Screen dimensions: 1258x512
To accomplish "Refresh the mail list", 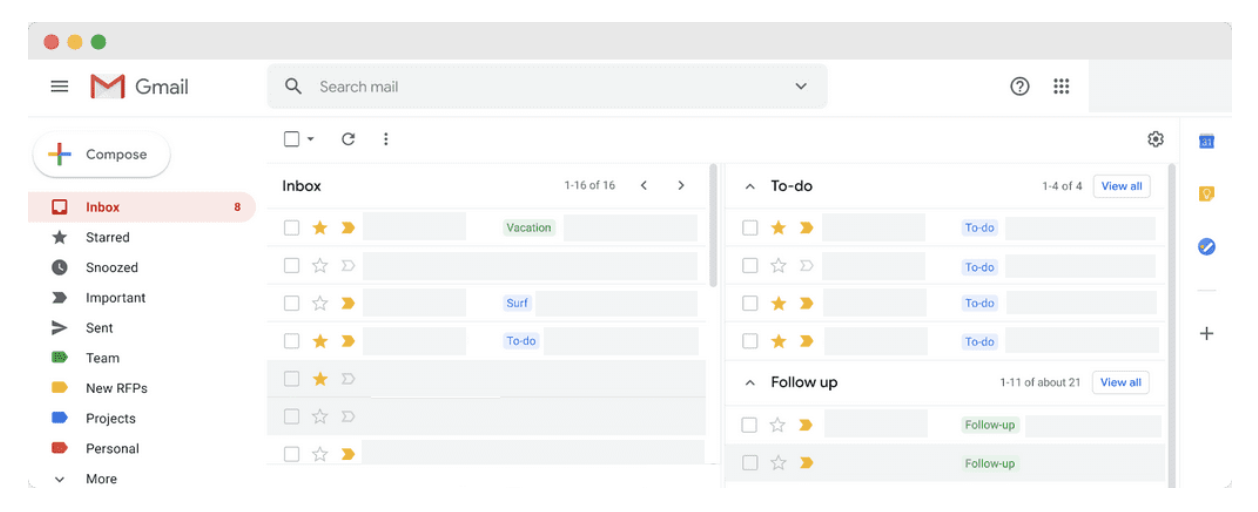I will pyautogui.click(x=348, y=139).
